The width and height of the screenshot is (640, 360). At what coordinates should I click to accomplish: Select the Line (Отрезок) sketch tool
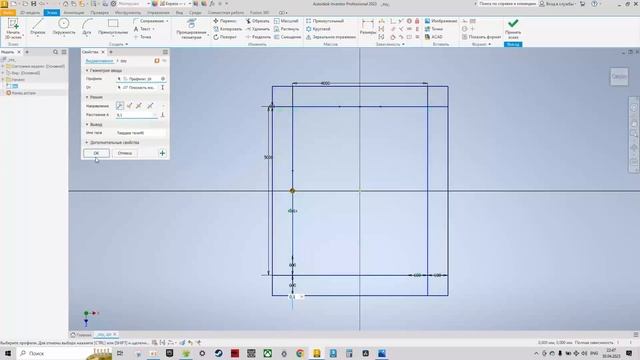pos(38,27)
